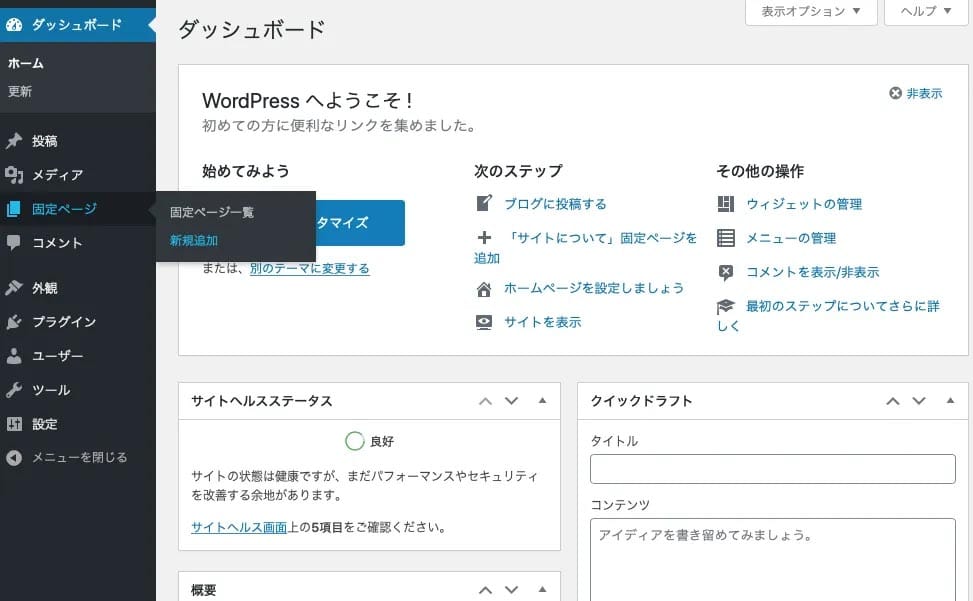Click the comment icon beside コメントを表示/非表示
Screen dimensions: 973x601
(x=725, y=272)
